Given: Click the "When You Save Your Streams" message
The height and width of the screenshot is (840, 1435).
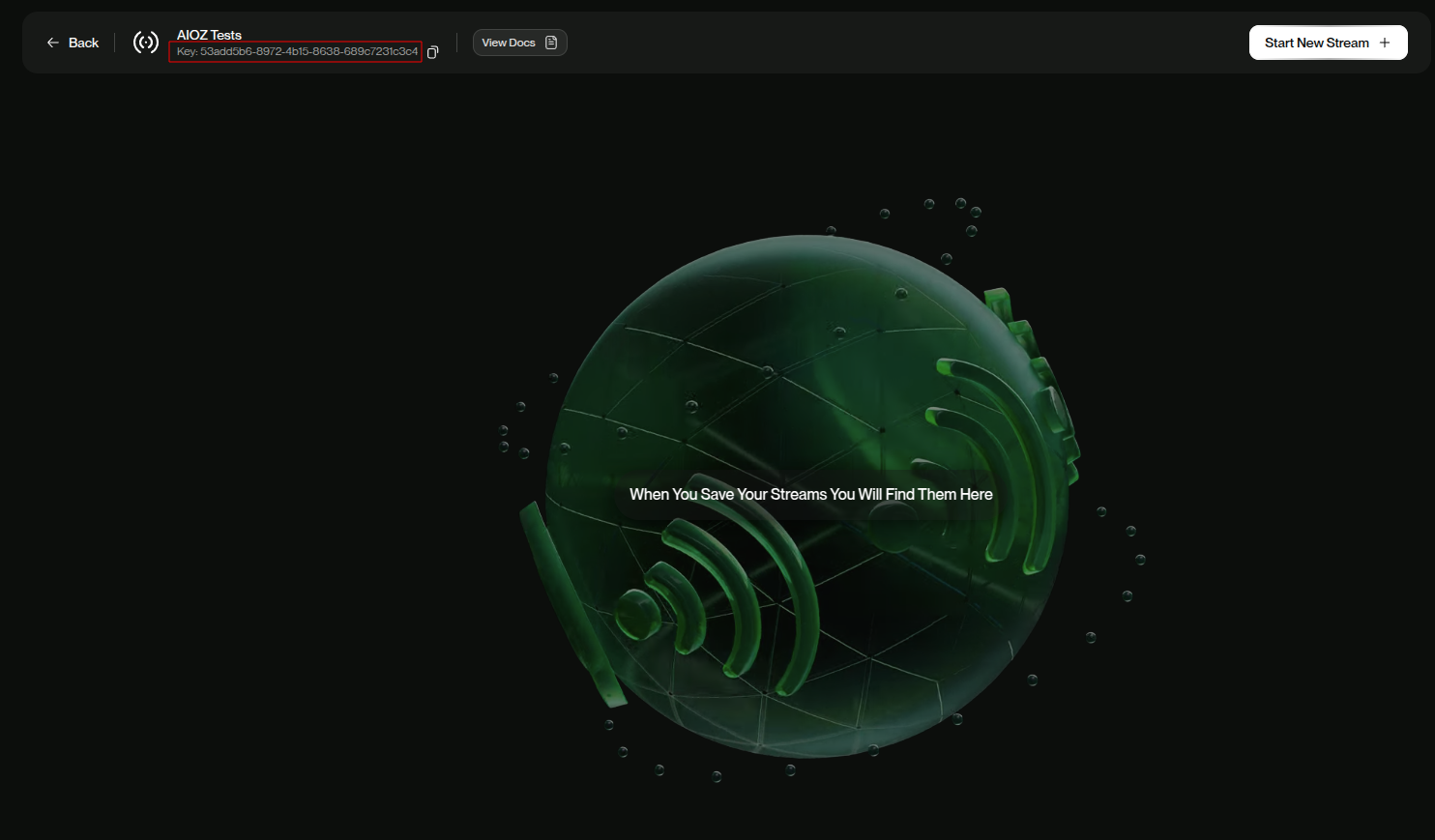Looking at the screenshot, I should pos(810,494).
